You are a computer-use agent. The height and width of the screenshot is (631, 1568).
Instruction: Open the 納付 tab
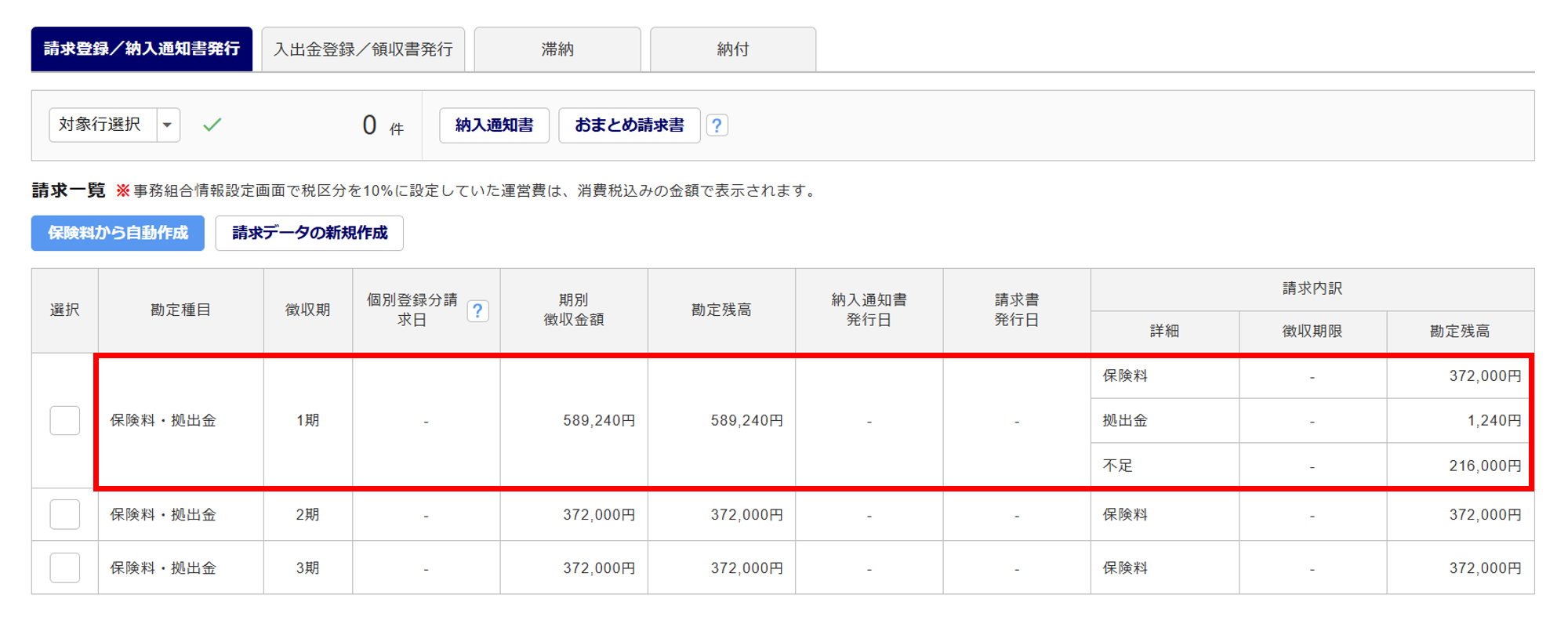[733, 49]
